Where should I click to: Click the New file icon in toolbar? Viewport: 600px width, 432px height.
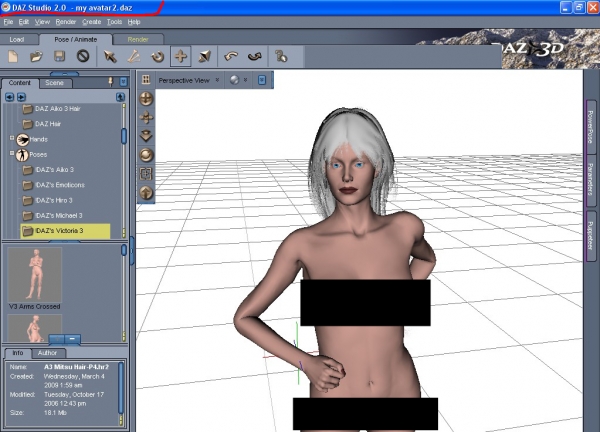click(x=13, y=57)
